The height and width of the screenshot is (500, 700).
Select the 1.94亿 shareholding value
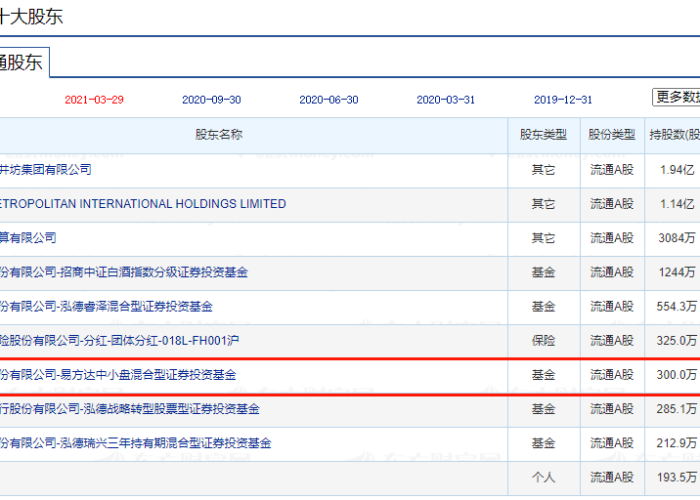677,170
